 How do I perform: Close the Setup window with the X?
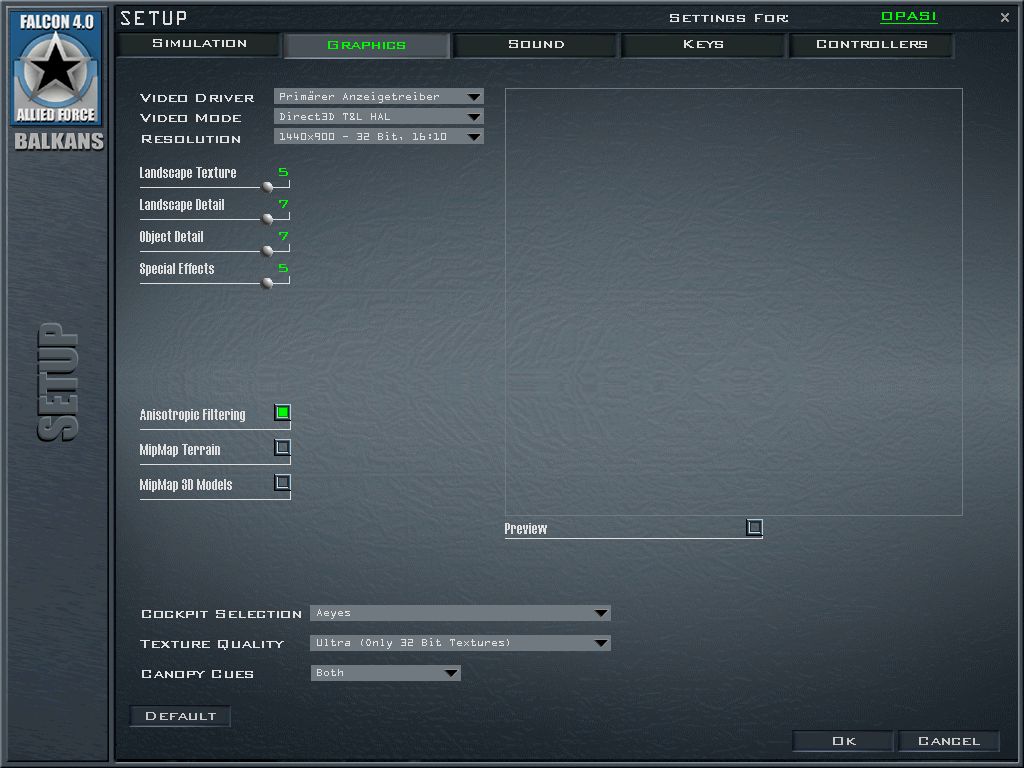click(x=1004, y=18)
